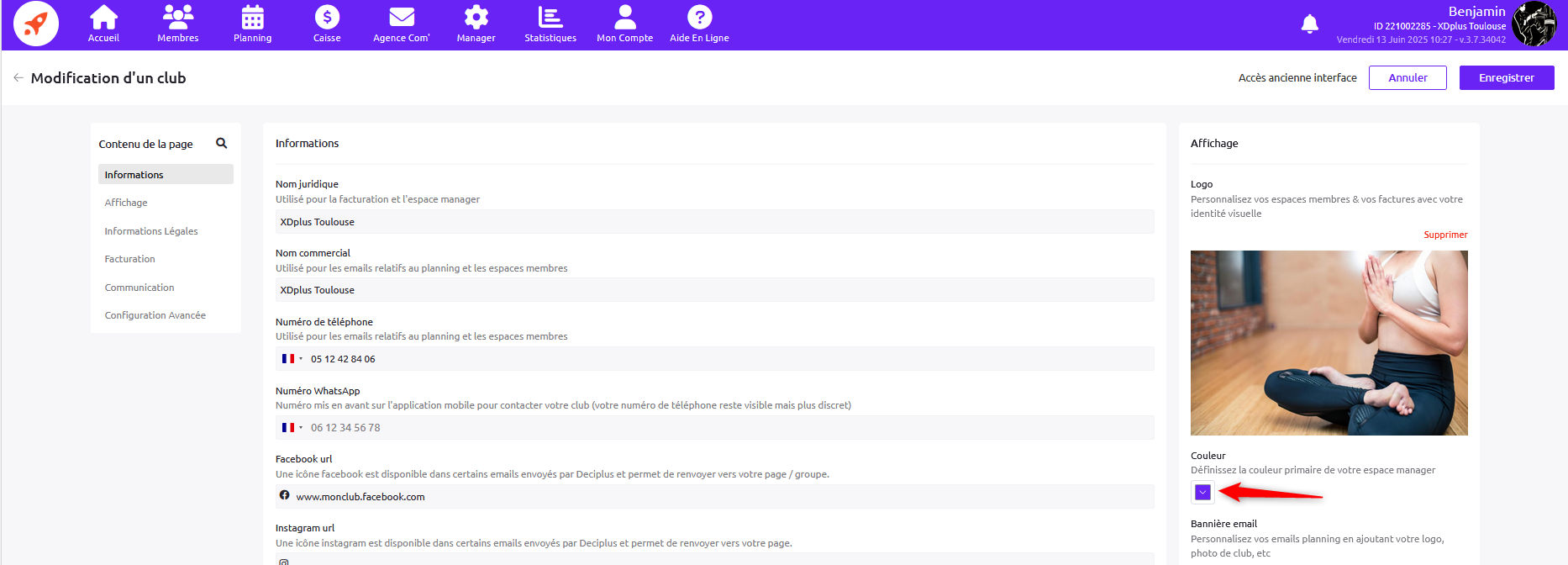Screen dimensions: 1568x565
Task: Click the user name Benjamin in header
Action: click(x=1476, y=12)
